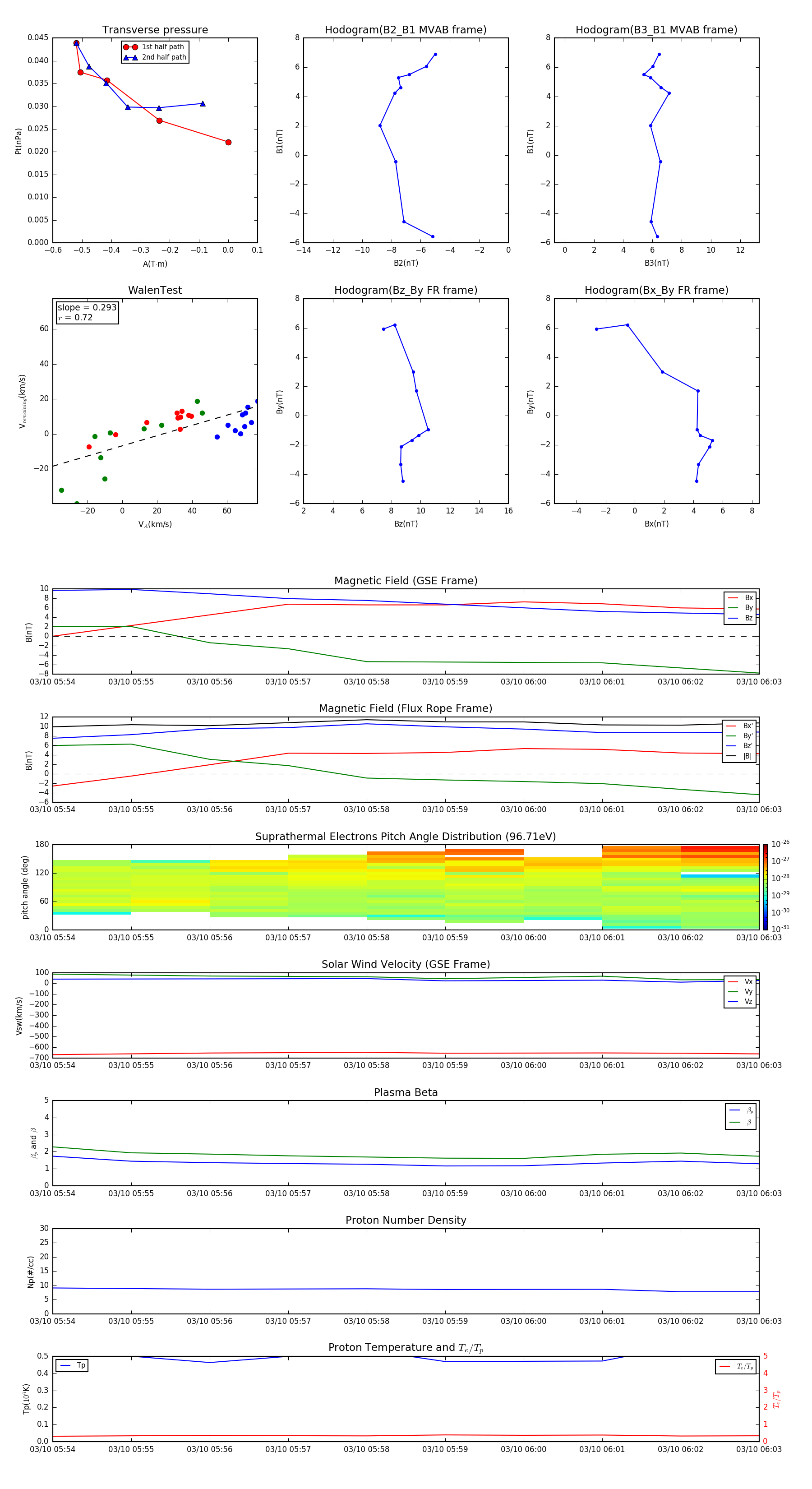Screen dimensions: 812x1489
Task: Click the 'A(T·m)' x-axis label
Action: tap(155, 264)
